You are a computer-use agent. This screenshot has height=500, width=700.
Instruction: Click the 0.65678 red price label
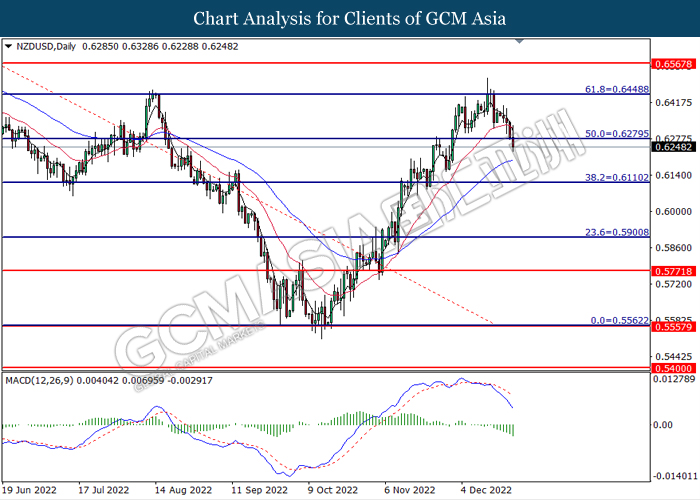click(x=674, y=64)
